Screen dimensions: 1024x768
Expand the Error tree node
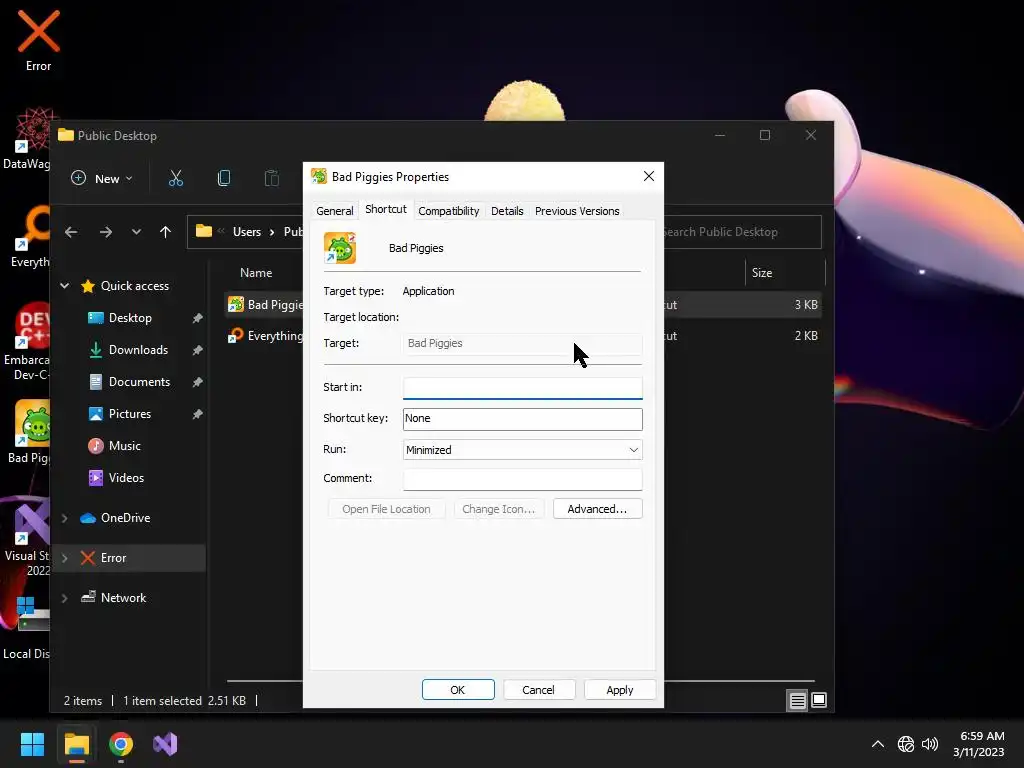point(65,558)
